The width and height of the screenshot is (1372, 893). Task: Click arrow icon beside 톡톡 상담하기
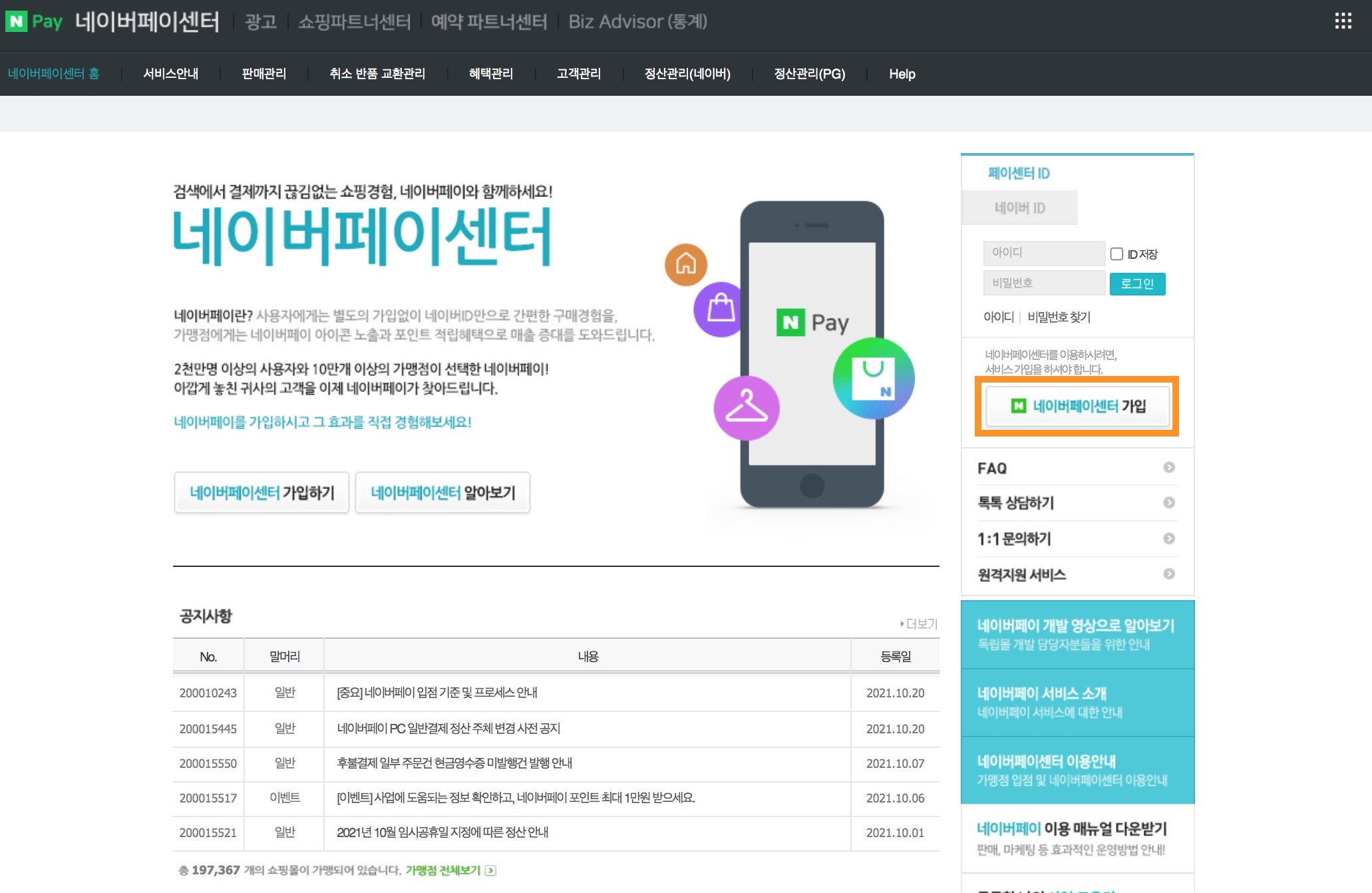(x=1168, y=502)
